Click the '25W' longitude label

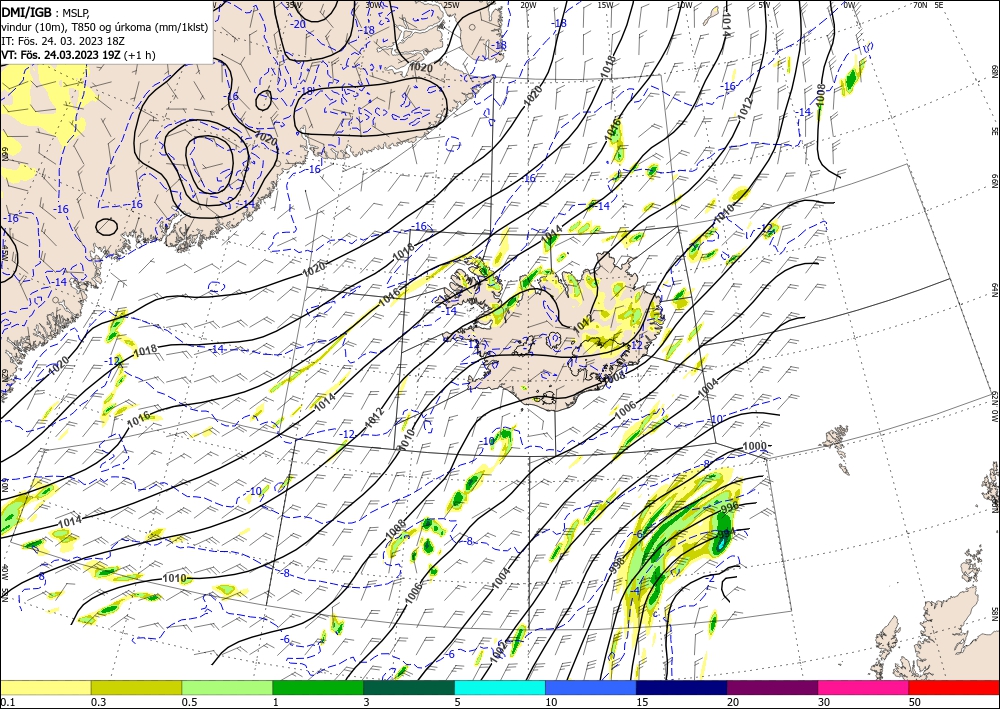pyautogui.click(x=451, y=4)
